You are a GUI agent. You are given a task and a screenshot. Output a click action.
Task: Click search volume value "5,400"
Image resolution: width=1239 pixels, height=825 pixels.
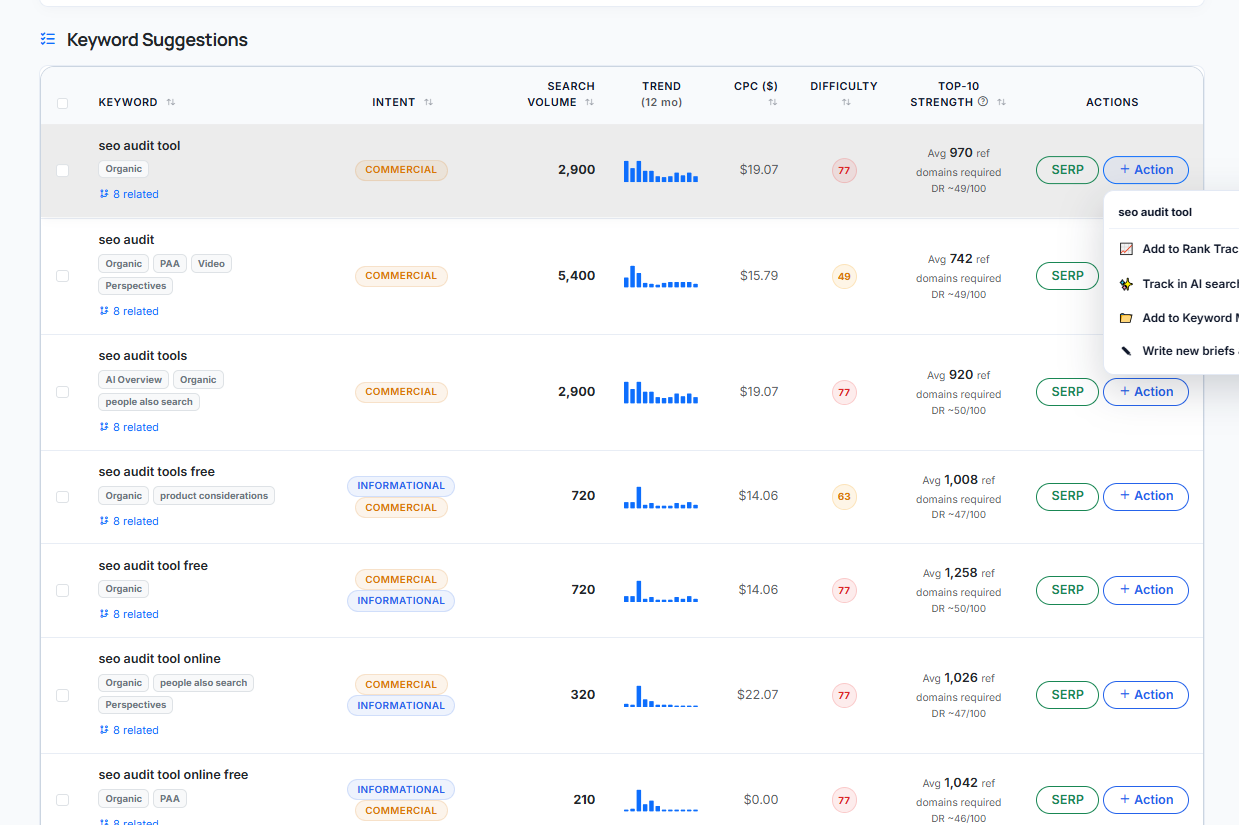coord(576,276)
